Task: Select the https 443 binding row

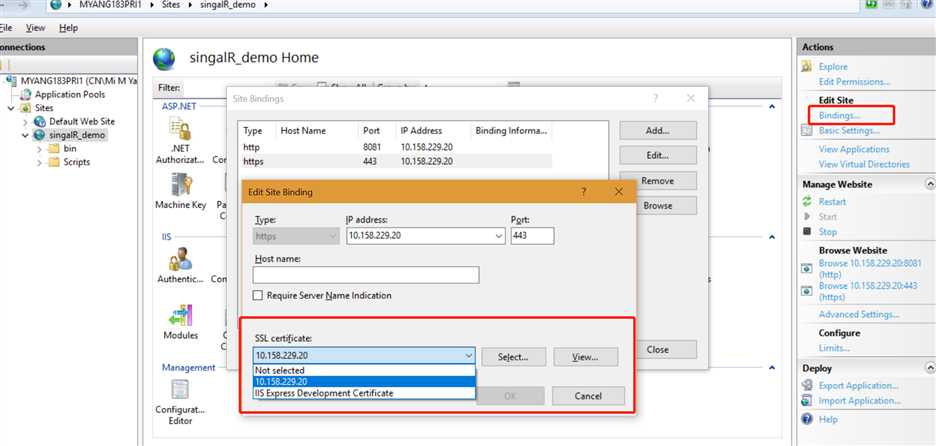Action: (x=396, y=161)
